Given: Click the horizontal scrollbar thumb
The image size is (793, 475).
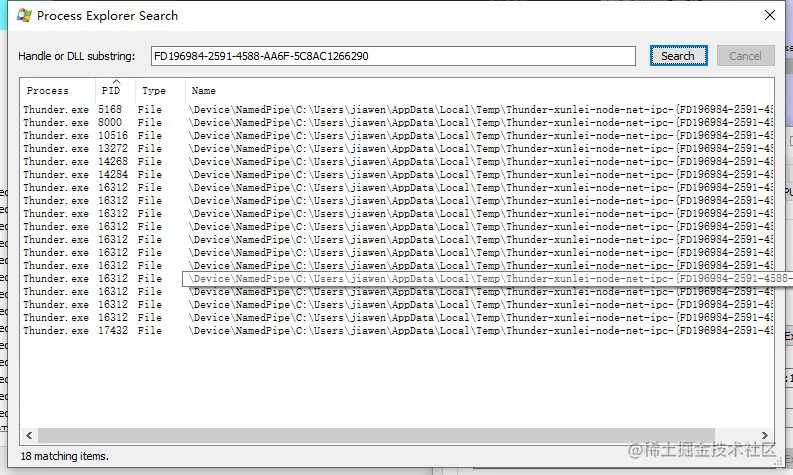Looking at the screenshot, I should 376,436.
